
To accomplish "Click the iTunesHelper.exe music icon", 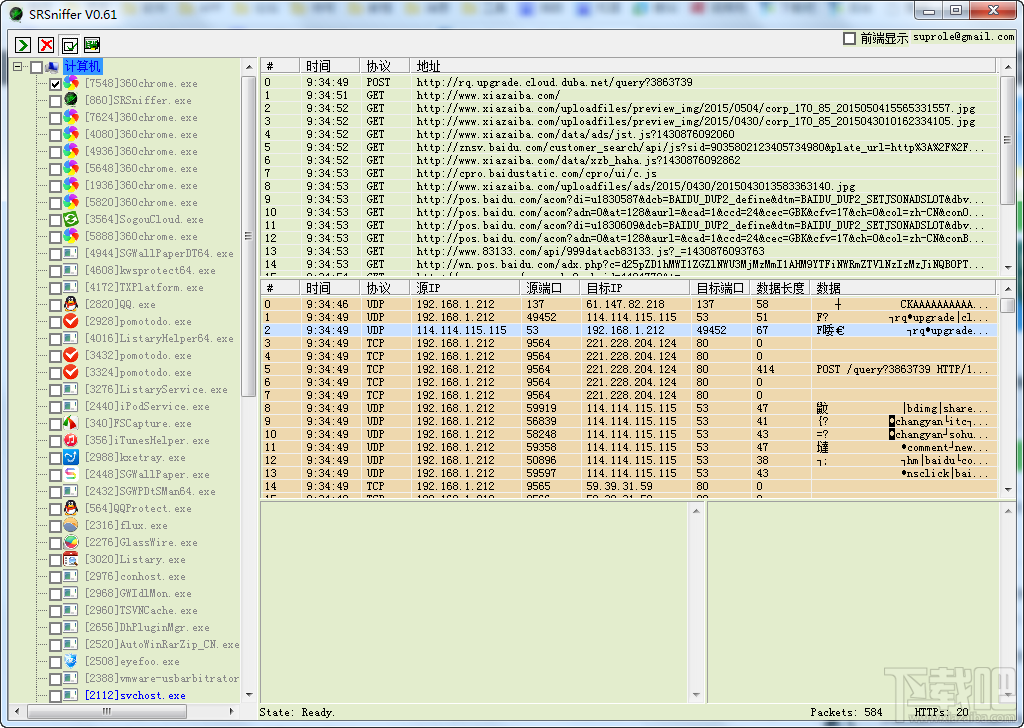I will 71,440.
